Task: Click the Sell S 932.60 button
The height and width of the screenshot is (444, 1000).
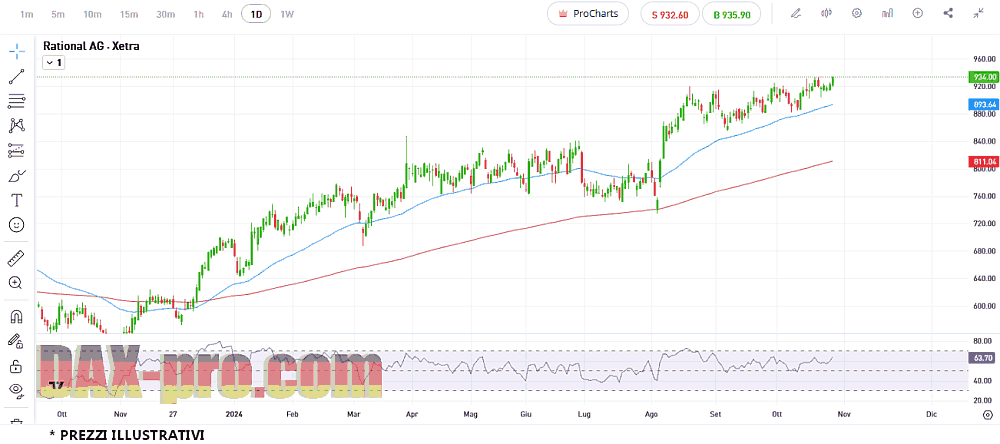Action: [670, 15]
